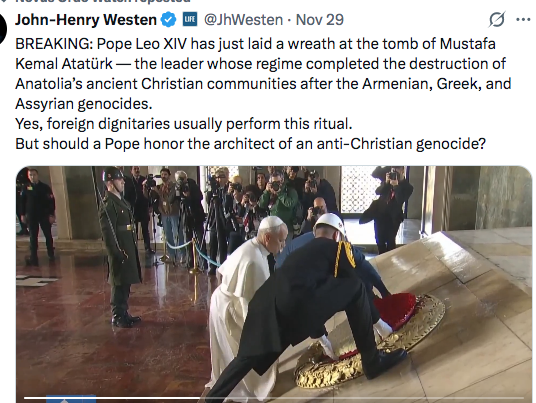
Task: Click "Kemal Atatürk" in the tweet body
Action: tap(64, 64)
